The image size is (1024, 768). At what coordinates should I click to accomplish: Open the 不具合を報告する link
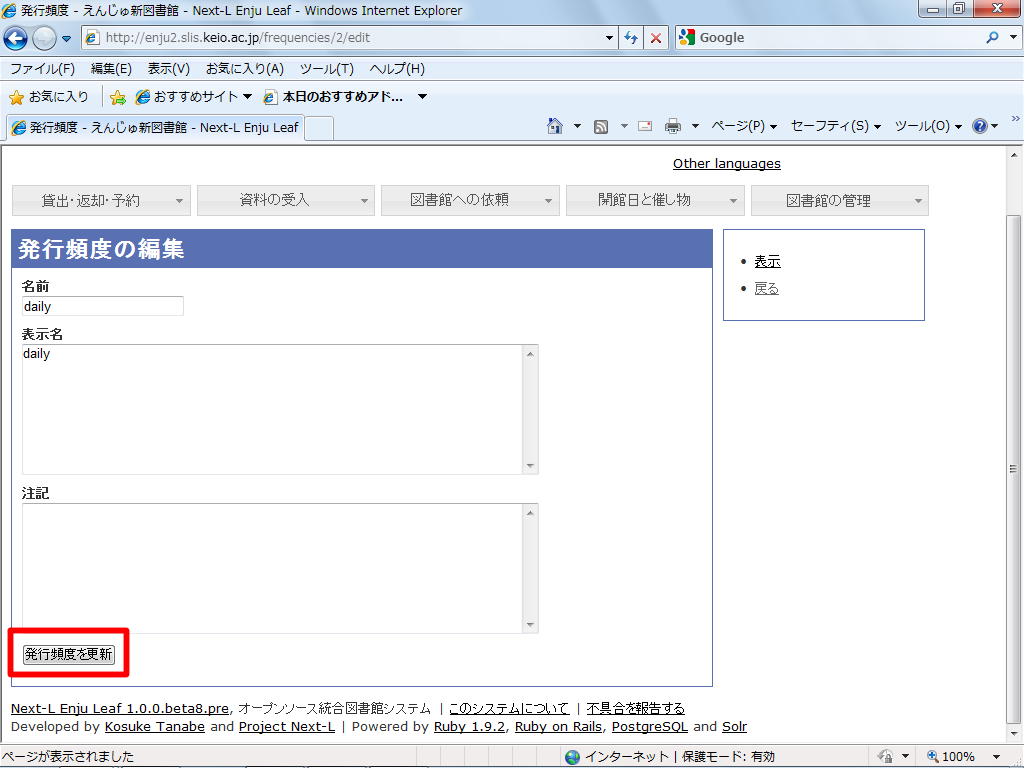coord(635,709)
